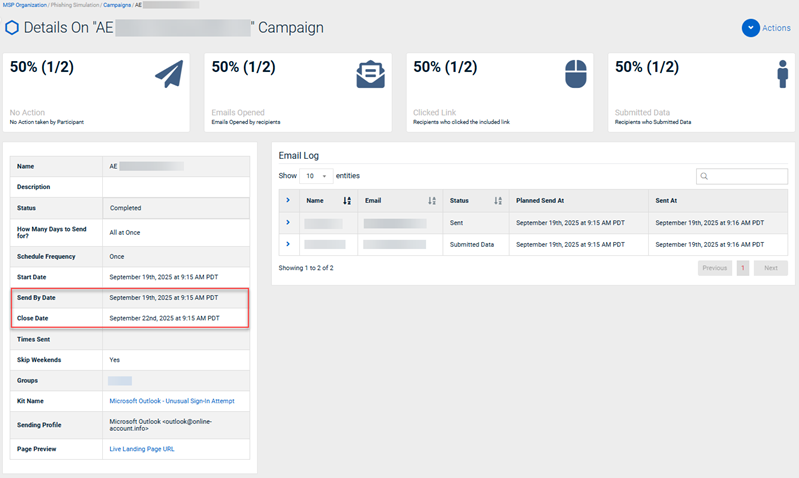799x478 pixels.
Task: Navigate to Campaigns breadcrumb link
Action: point(117,5)
